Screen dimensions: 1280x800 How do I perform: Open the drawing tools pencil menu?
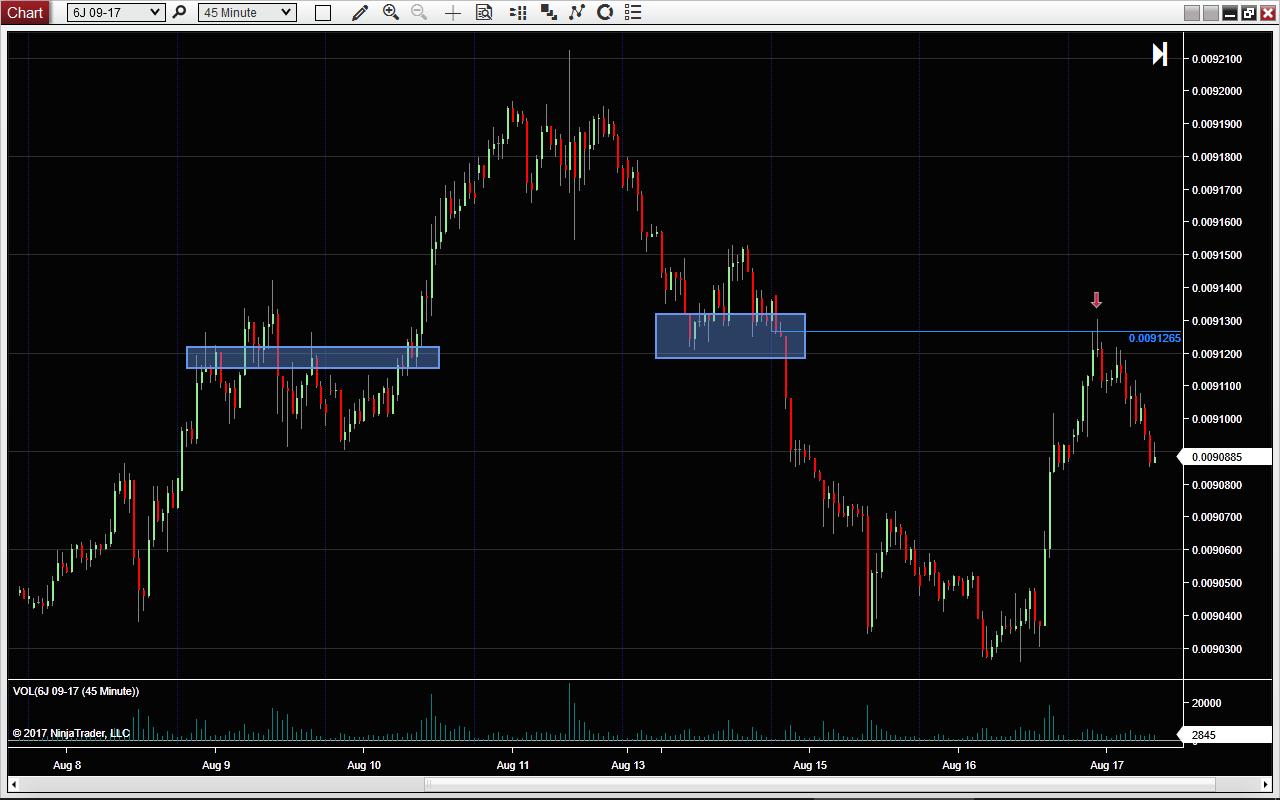(360, 13)
